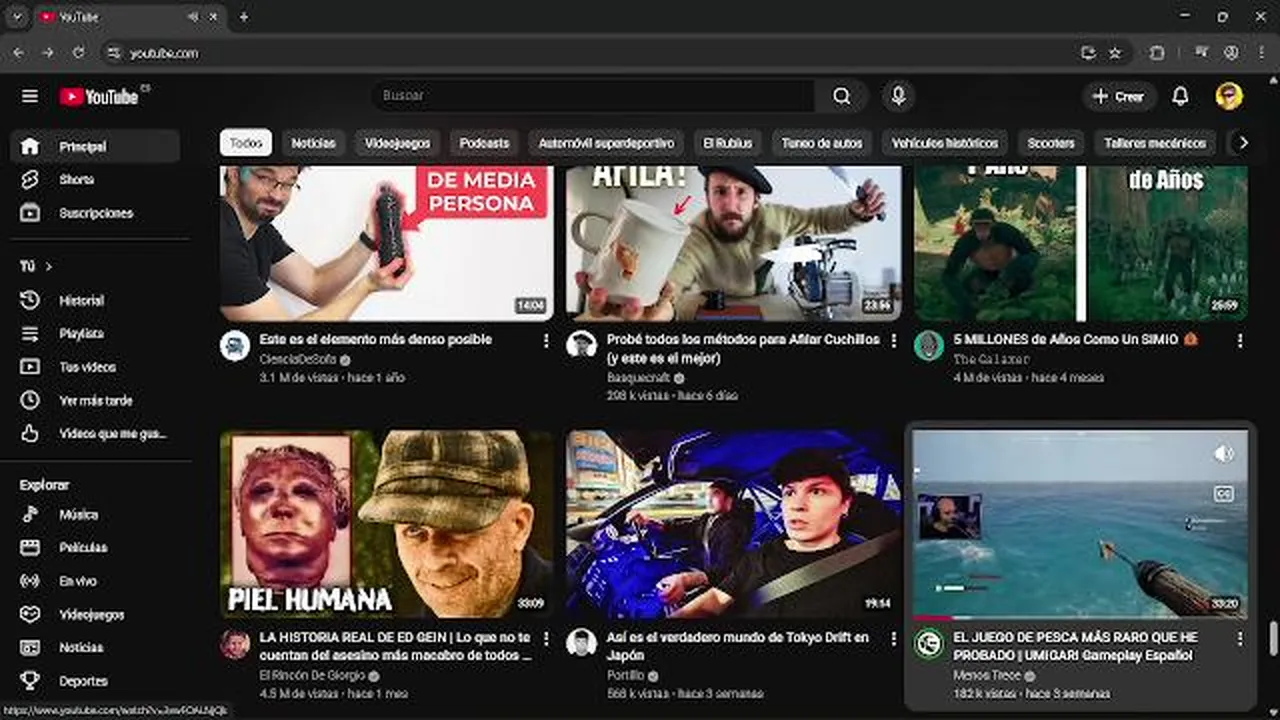Select the Todos filter chip
Viewport: 1280px width, 720px height.
pyautogui.click(x=246, y=143)
